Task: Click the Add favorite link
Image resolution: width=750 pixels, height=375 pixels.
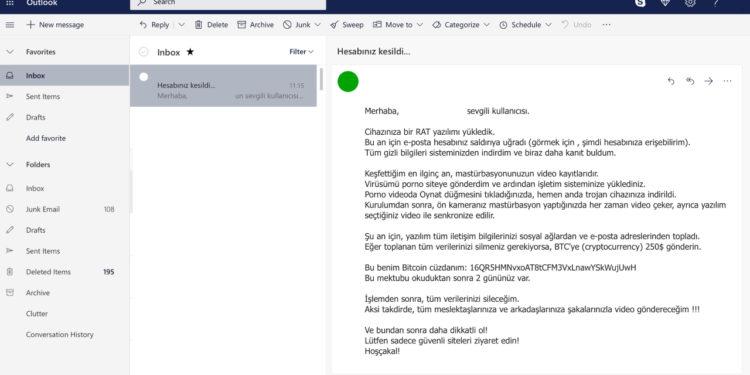Action: [x=46, y=138]
